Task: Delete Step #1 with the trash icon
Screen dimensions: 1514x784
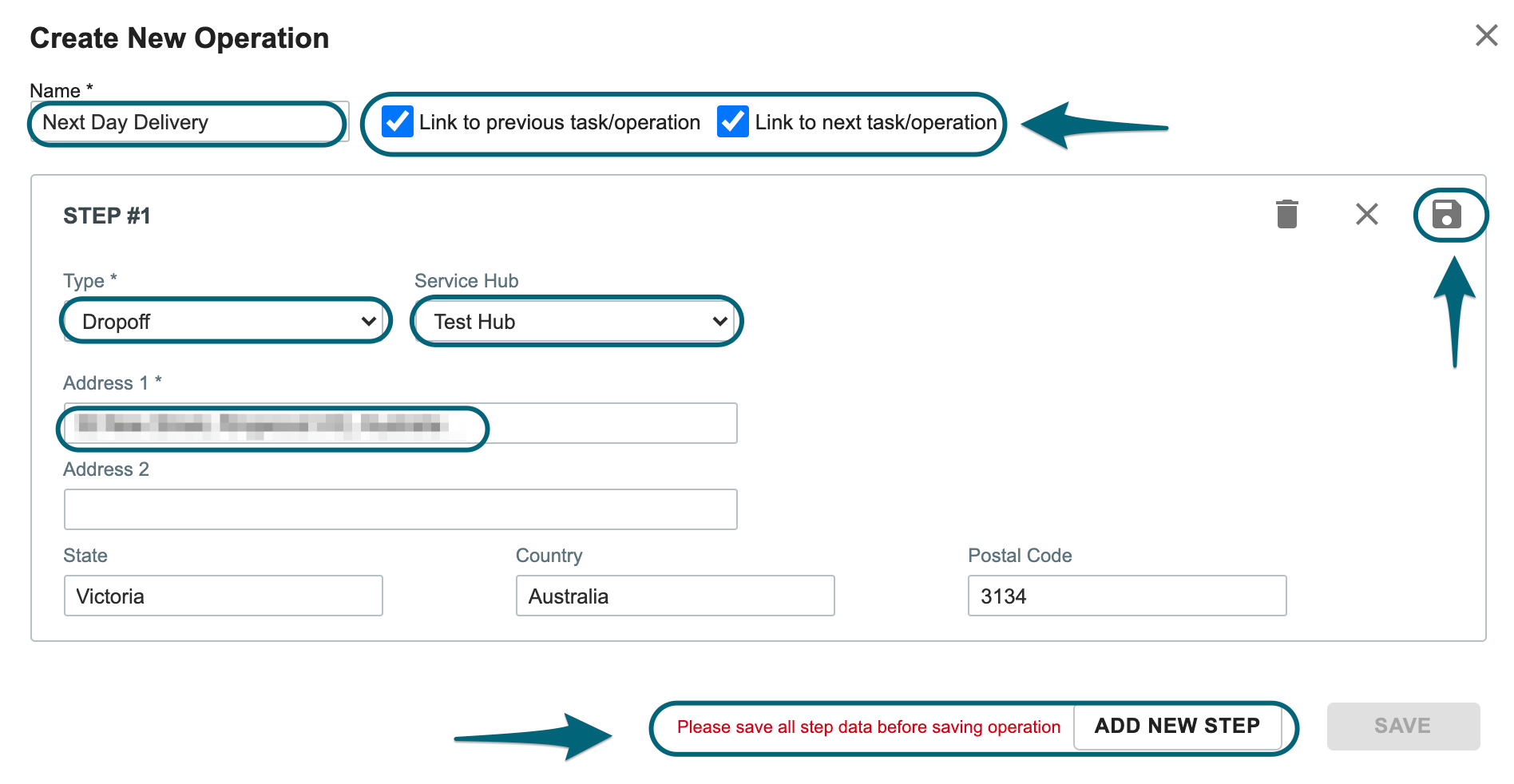Action: 1286,214
